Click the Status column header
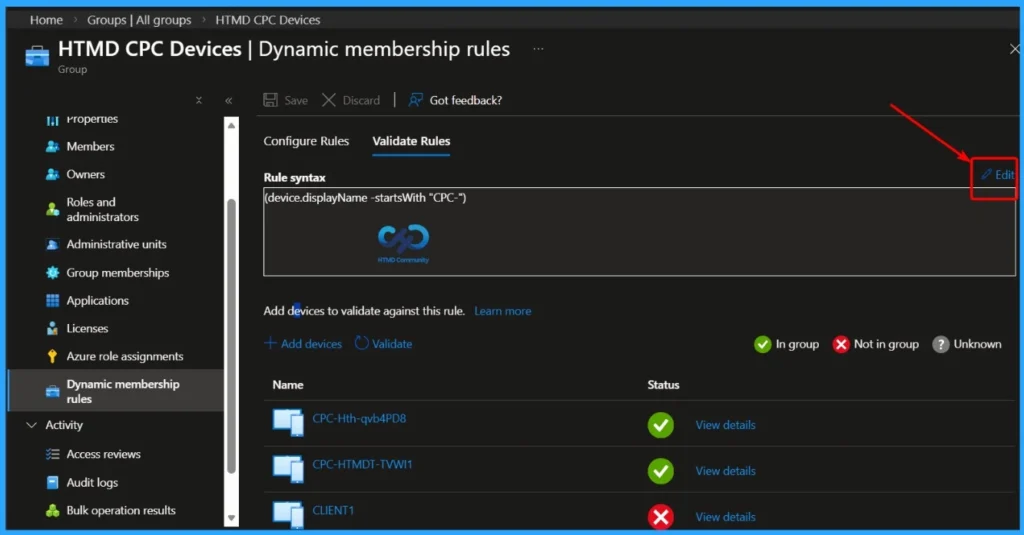Screen dimensions: 1024x535 [663, 385]
